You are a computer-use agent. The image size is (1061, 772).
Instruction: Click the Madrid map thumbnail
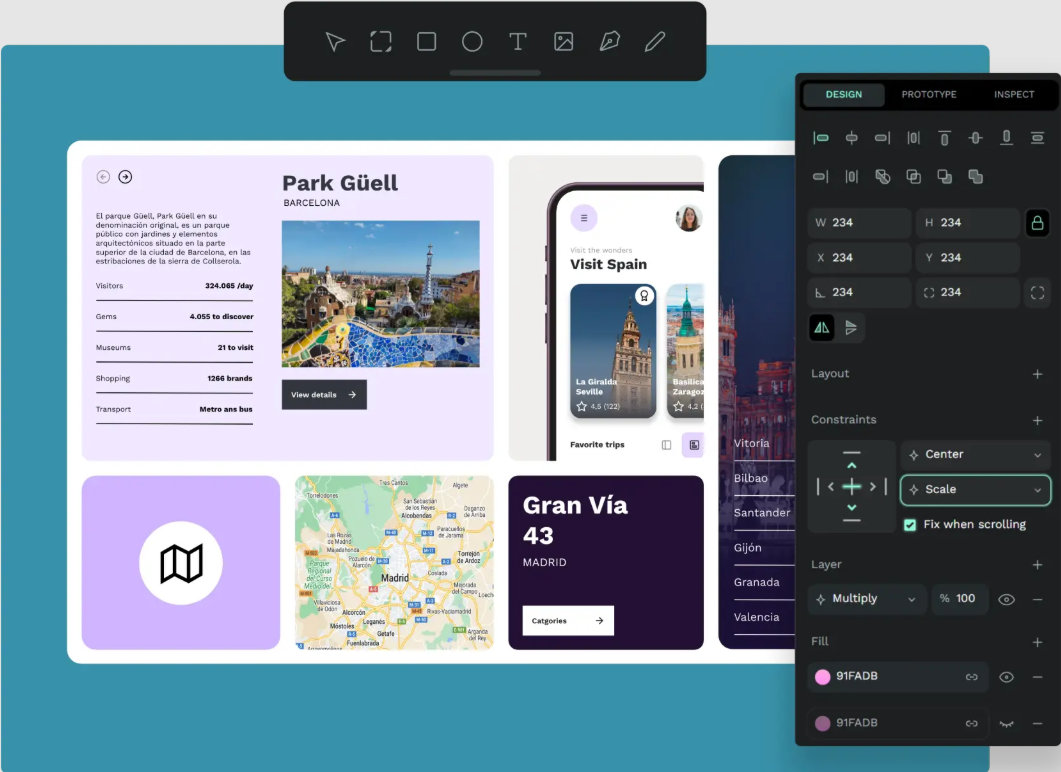pos(394,562)
